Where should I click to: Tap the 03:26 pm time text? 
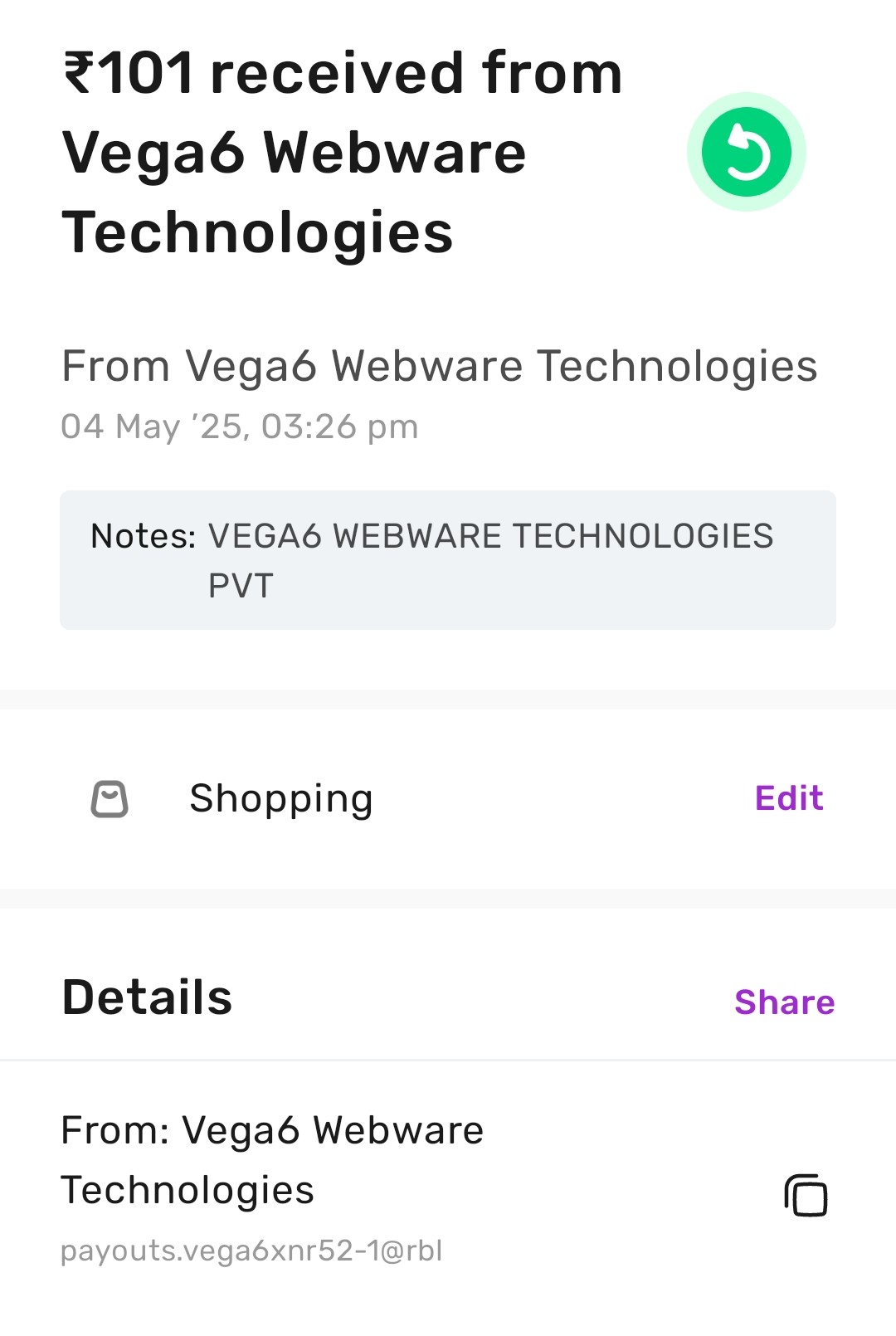point(339,427)
